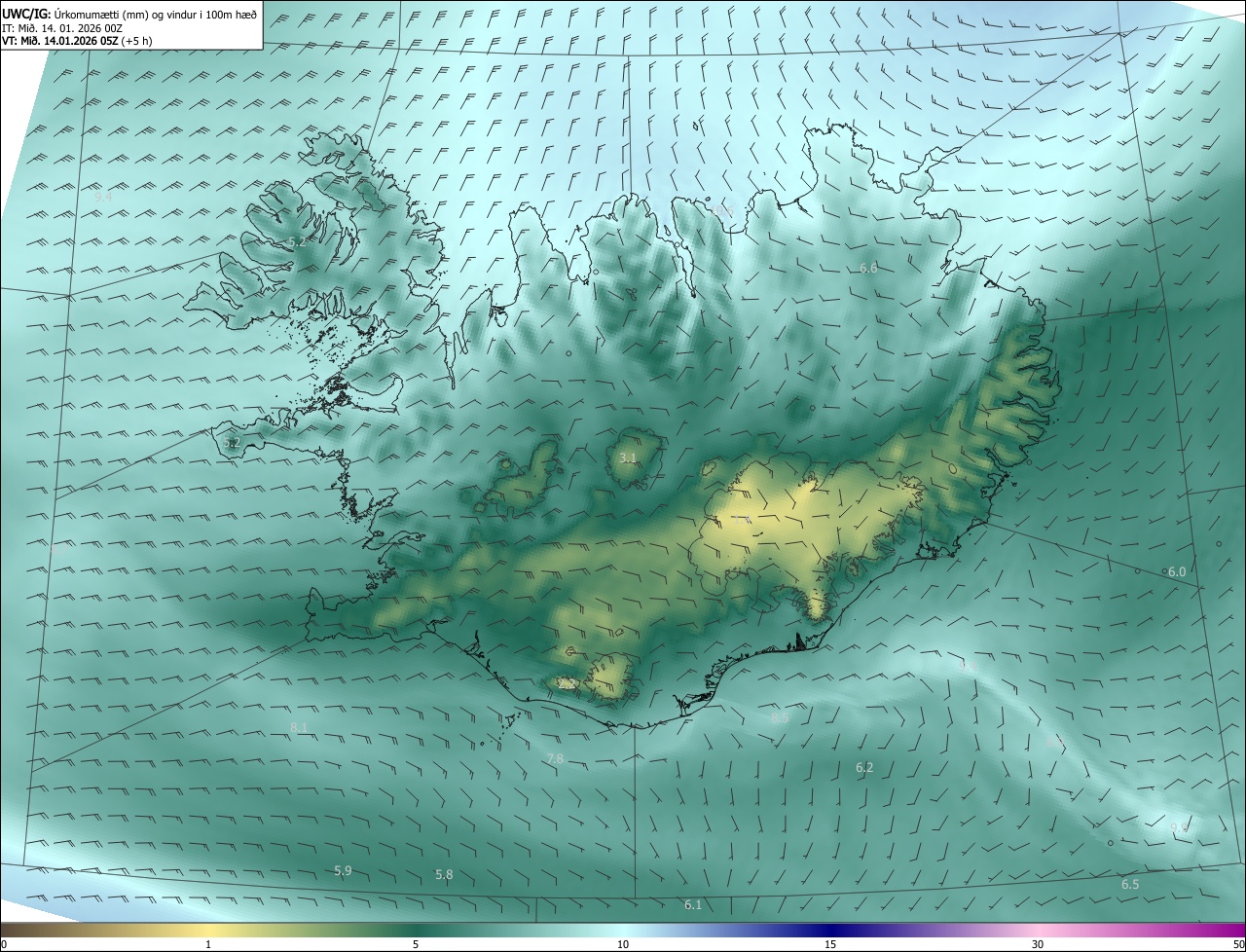Click the 30 tick label on the color scale
The height and width of the screenshot is (952, 1246).
click(1038, 945)
